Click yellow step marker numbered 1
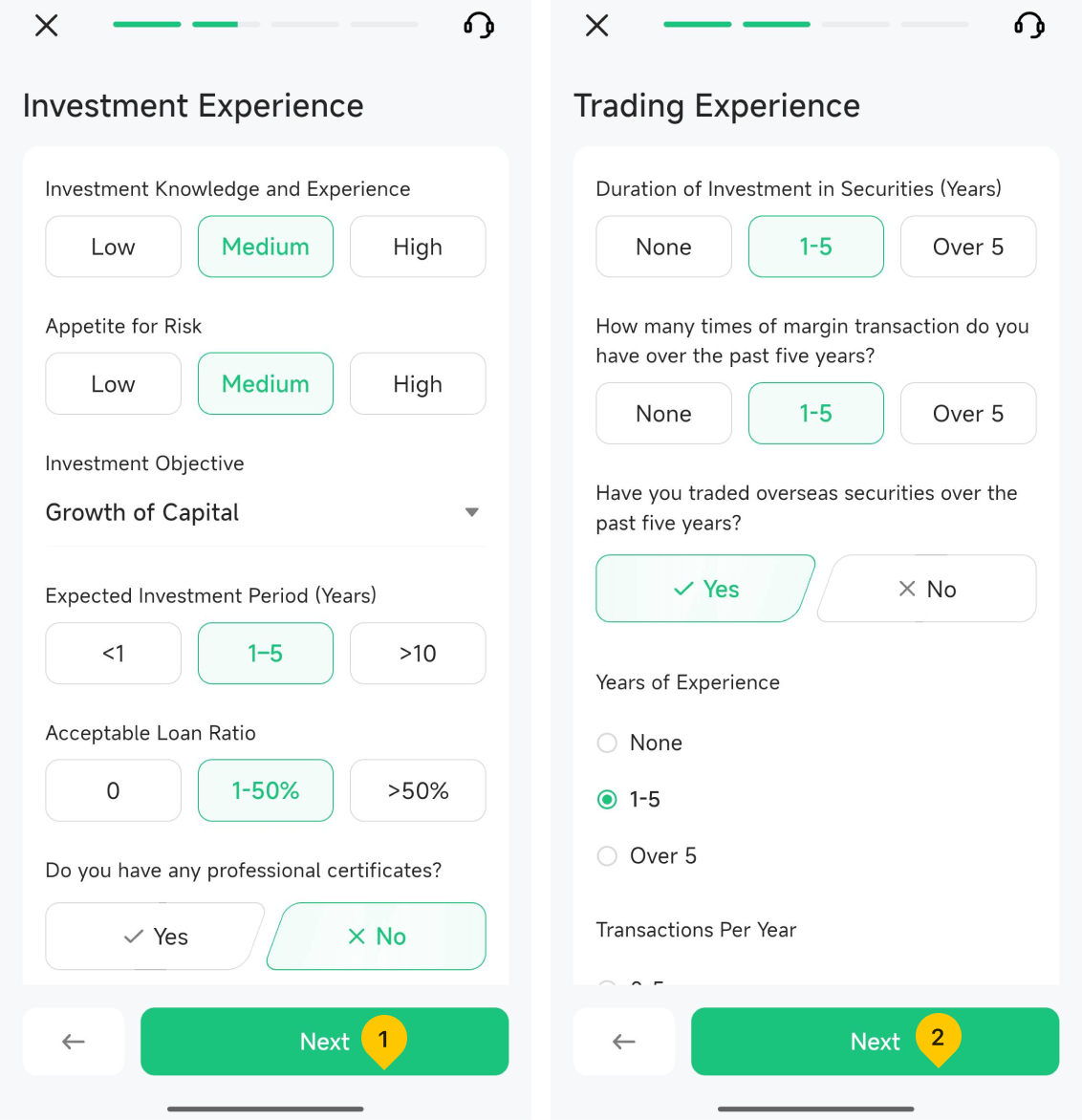This screenshot has height=1120, width=1082. click(x=384, y=1039)
